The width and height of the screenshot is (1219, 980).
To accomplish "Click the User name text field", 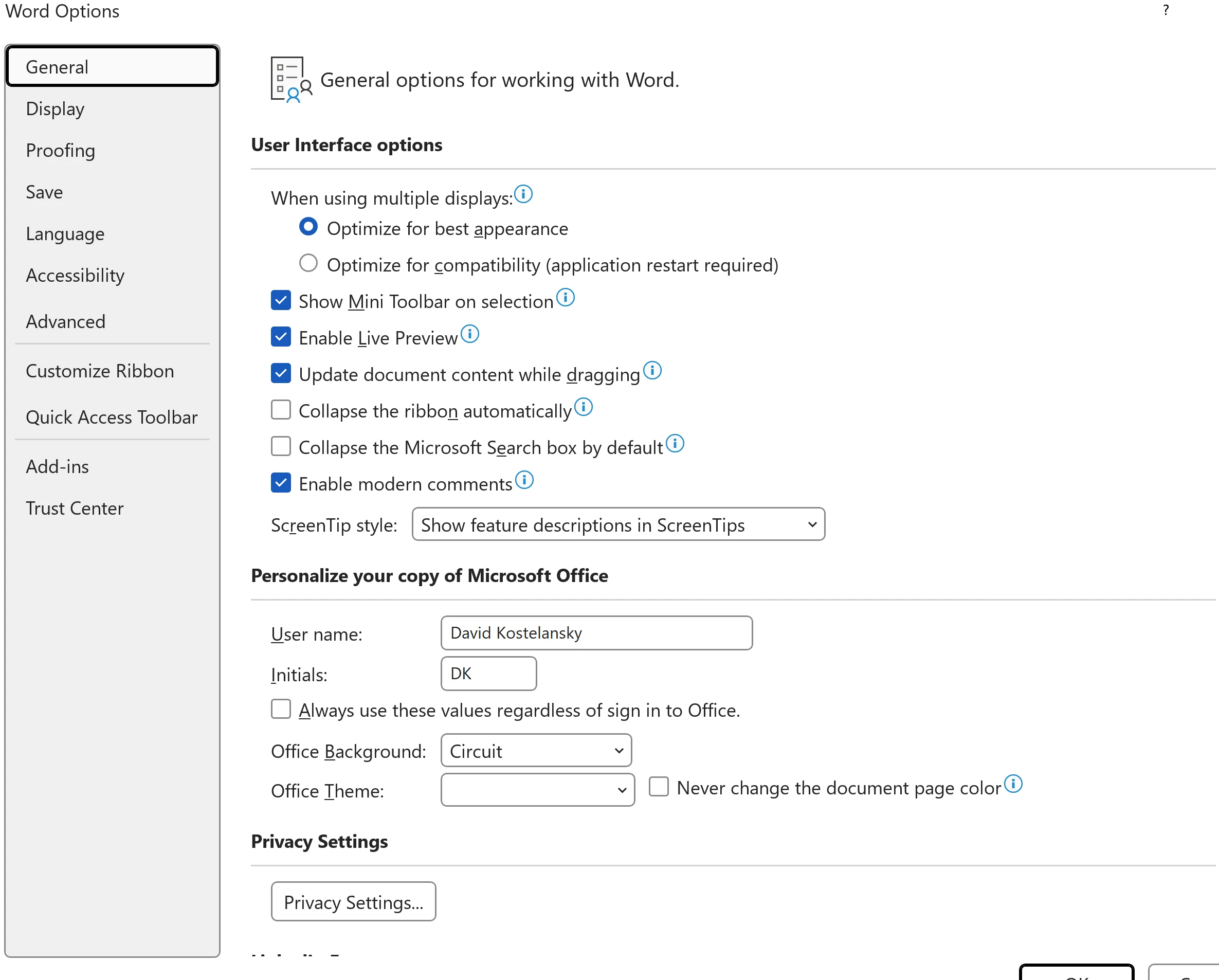I will click(x=596, y=633).
